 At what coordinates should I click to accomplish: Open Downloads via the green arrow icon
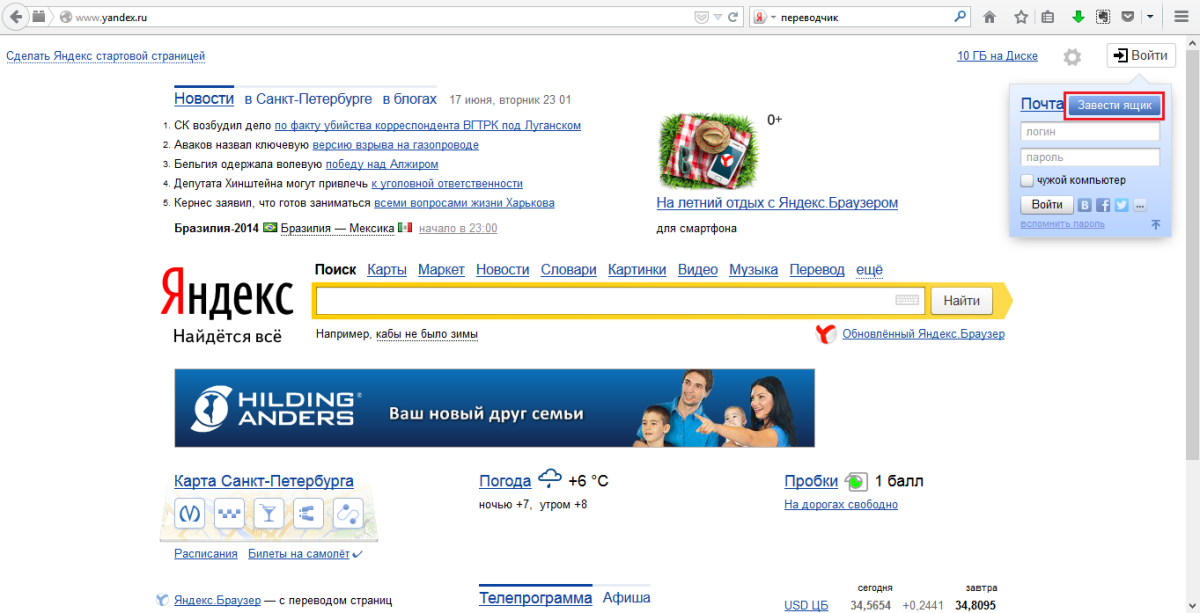(1078, 17)
